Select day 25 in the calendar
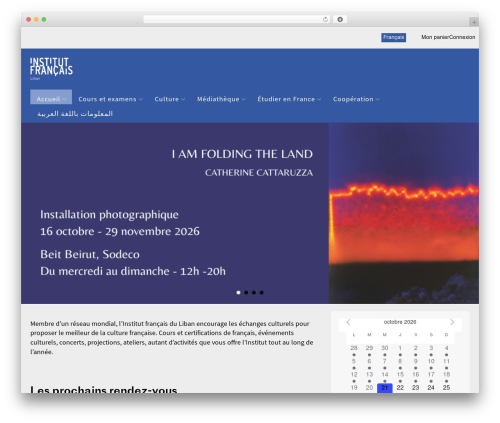 coord(446,388)
